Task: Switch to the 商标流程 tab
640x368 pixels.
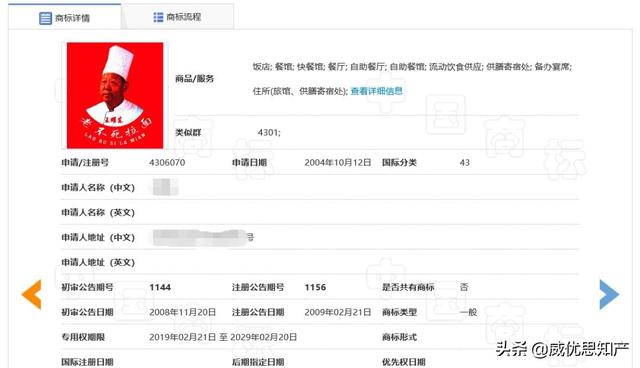Action: [178, 17]
